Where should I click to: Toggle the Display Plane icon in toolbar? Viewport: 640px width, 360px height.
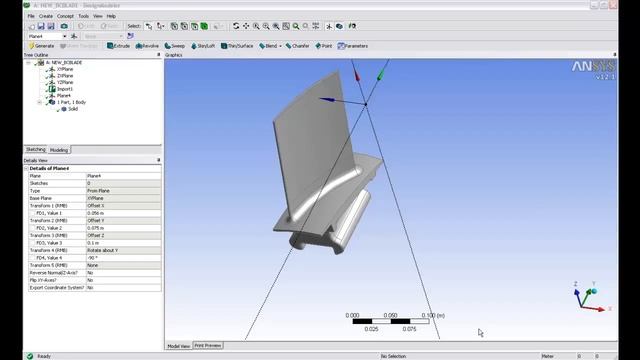(329, 26)
